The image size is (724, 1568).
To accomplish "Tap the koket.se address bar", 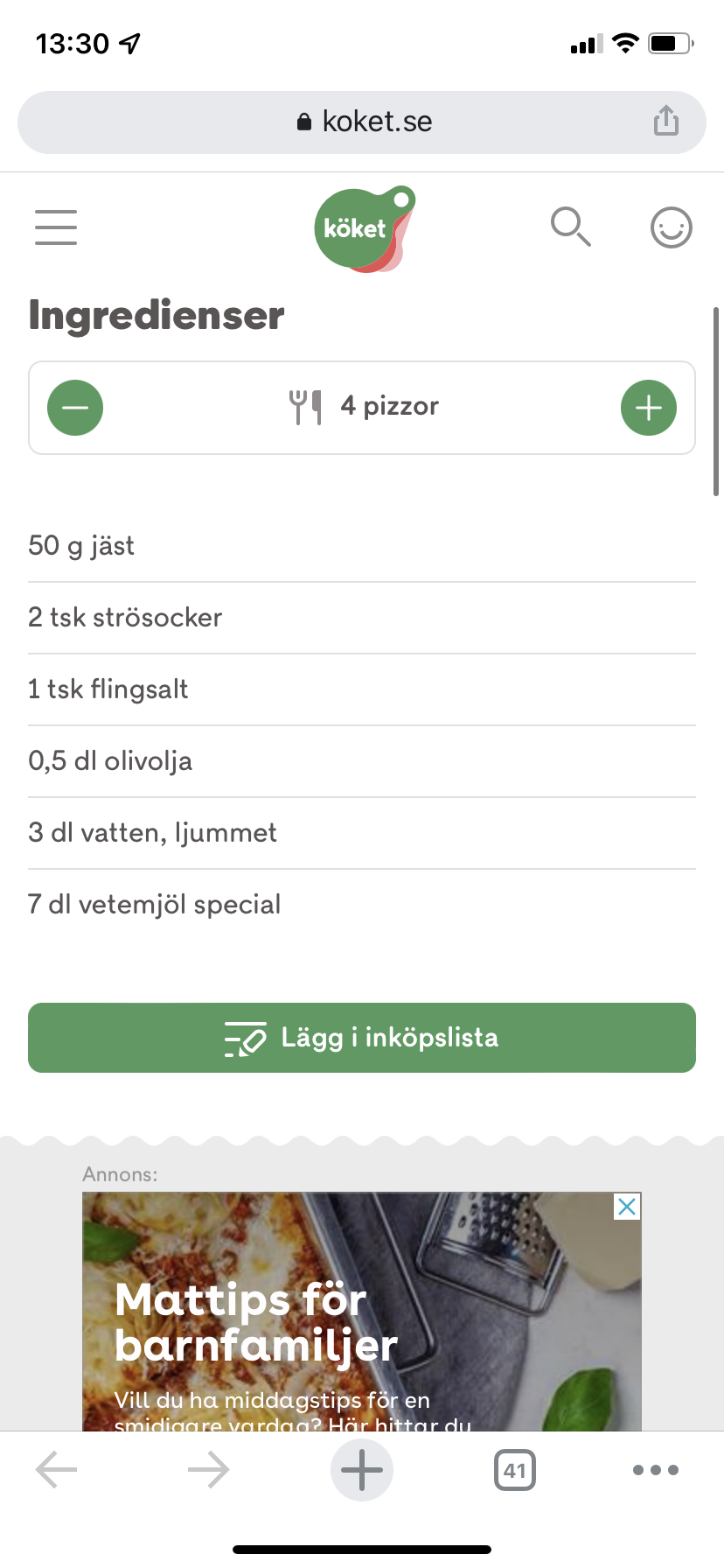I will tap(362, 122).
